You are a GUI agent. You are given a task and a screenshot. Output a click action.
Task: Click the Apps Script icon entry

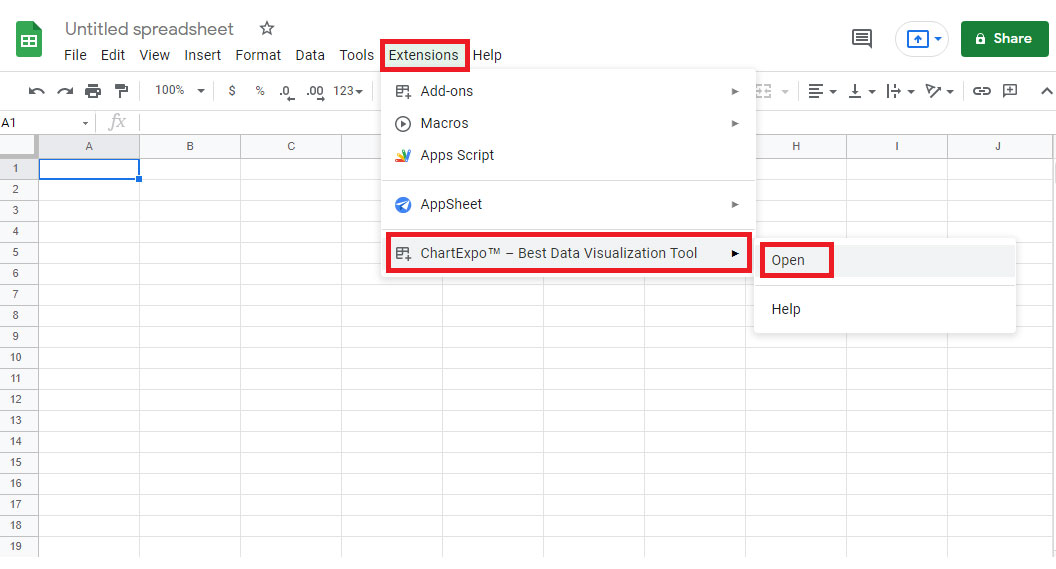(403, 156)
